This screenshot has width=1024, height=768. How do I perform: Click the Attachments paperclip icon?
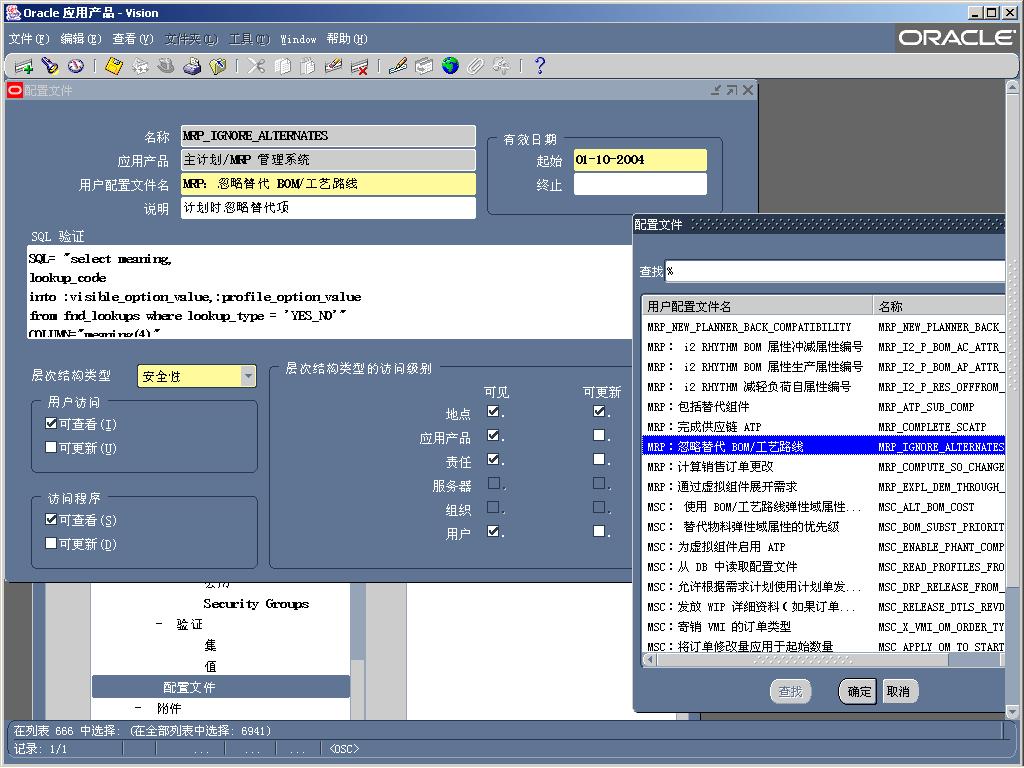pyautogui.click(x=475, y=66)
